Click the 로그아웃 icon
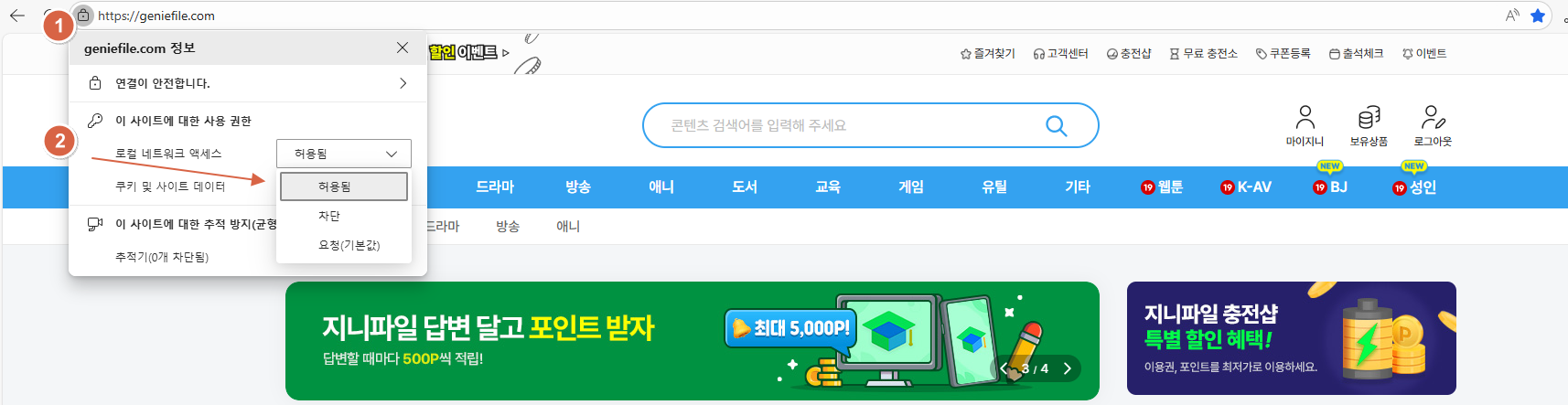This screenshot has height=405, width=1568. point(1433,117)
